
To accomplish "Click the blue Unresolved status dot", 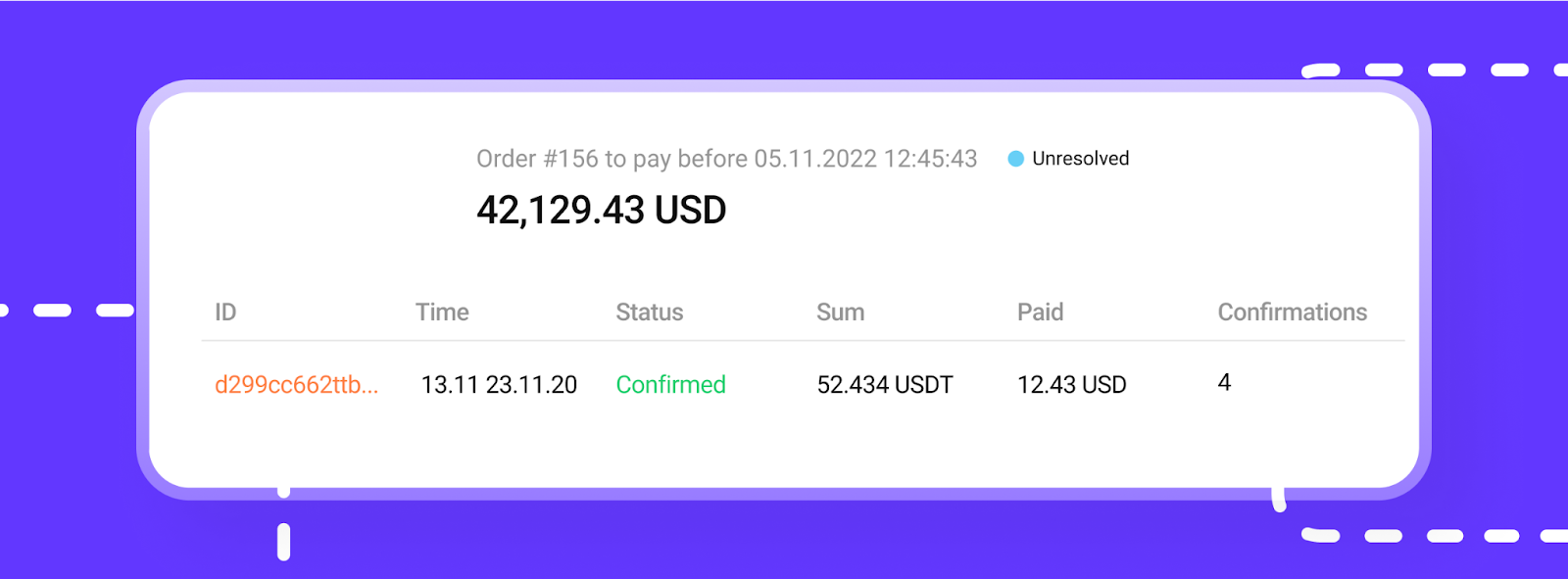I will point(1016,159).
